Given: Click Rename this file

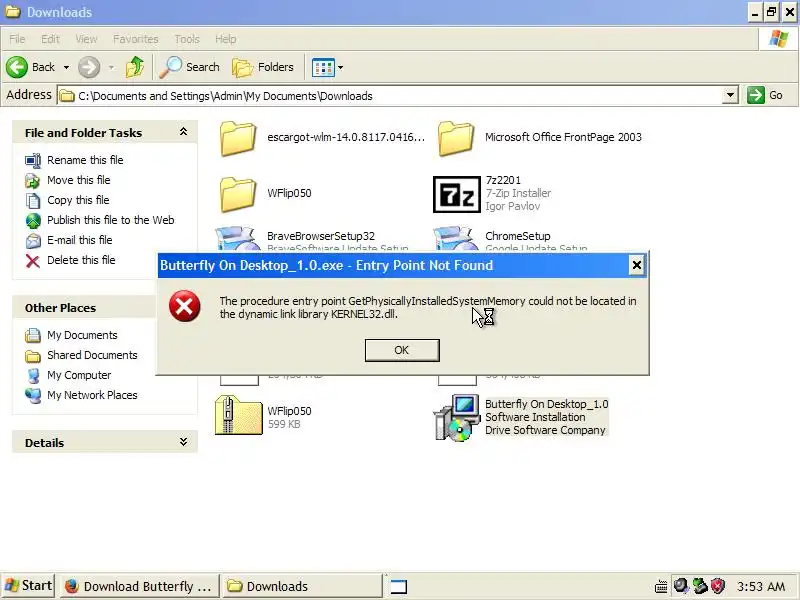Looking at the screenshot, I should coord(85,160).
